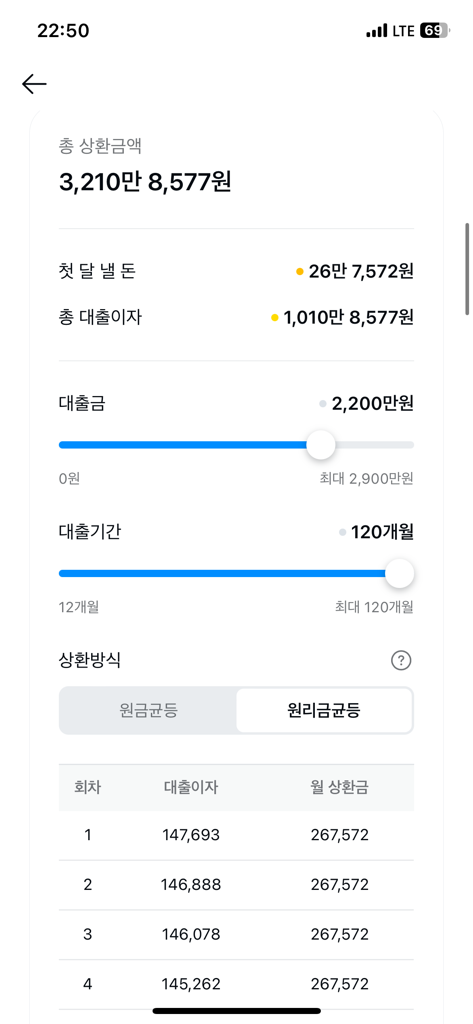Click the 대출금 slider handle
The width and height of the screenshot is (473, 1024).
coord(321,445)
